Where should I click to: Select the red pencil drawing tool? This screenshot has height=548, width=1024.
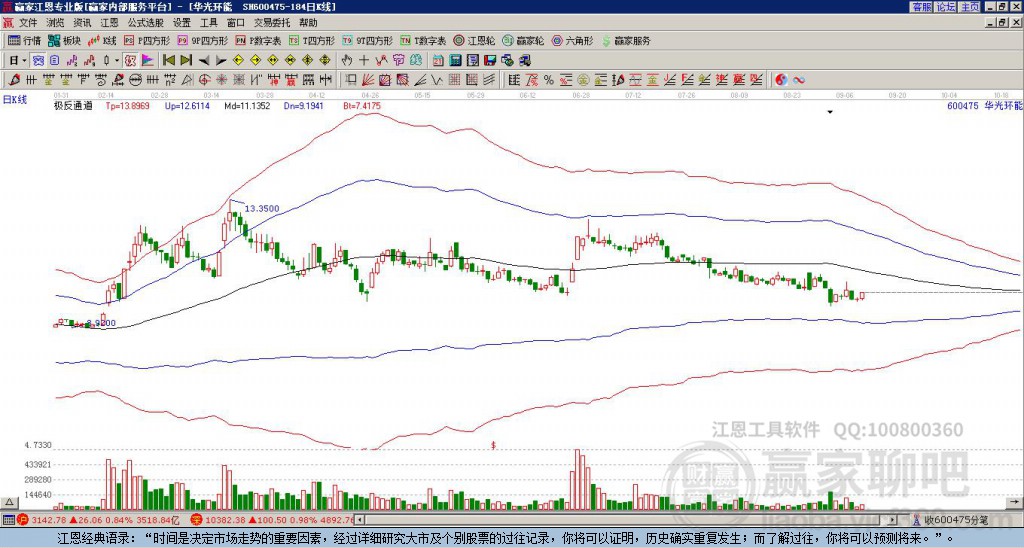(14, 80)
